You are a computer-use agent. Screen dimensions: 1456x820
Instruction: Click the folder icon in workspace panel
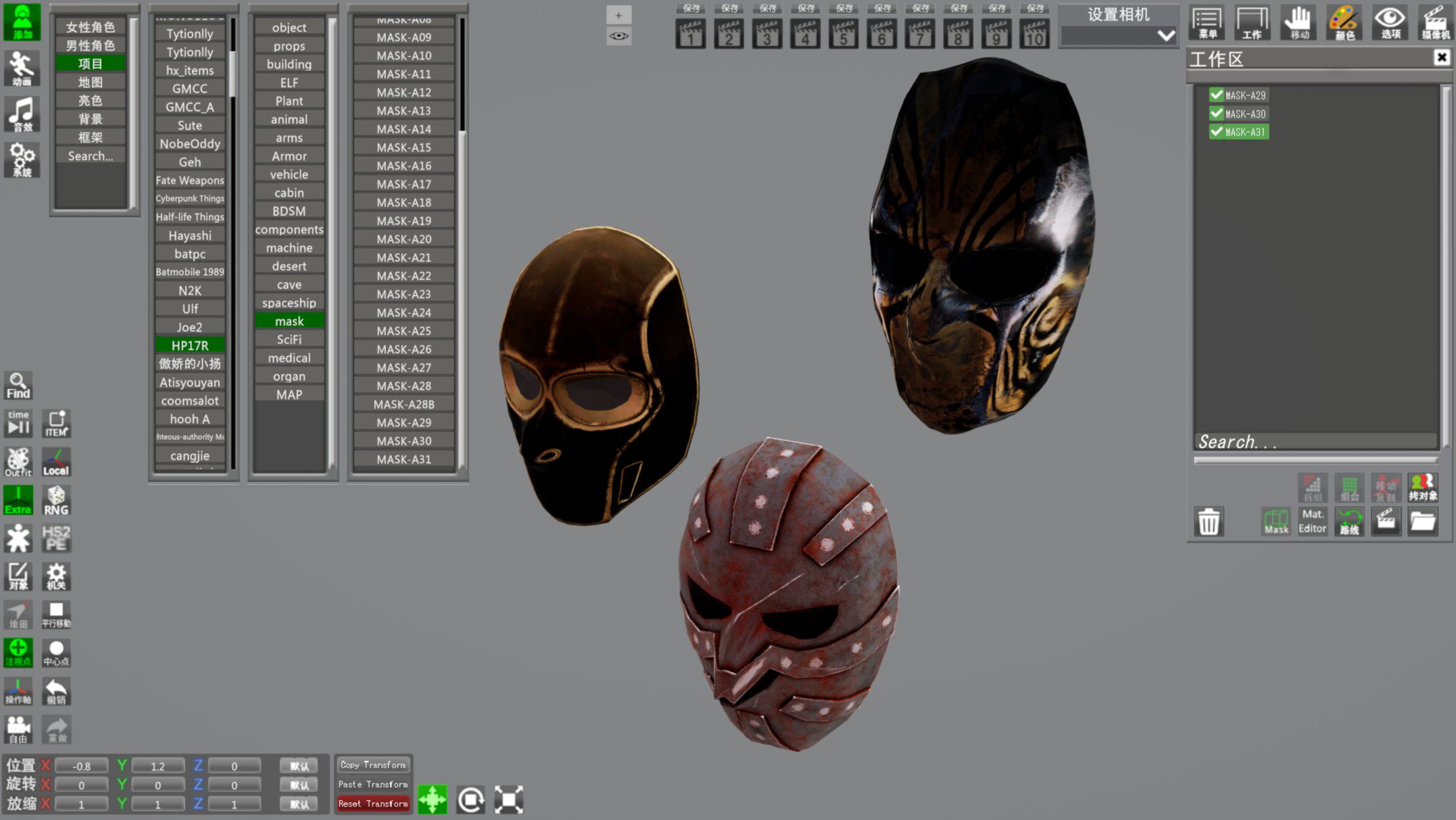[x=1422, y=521]
